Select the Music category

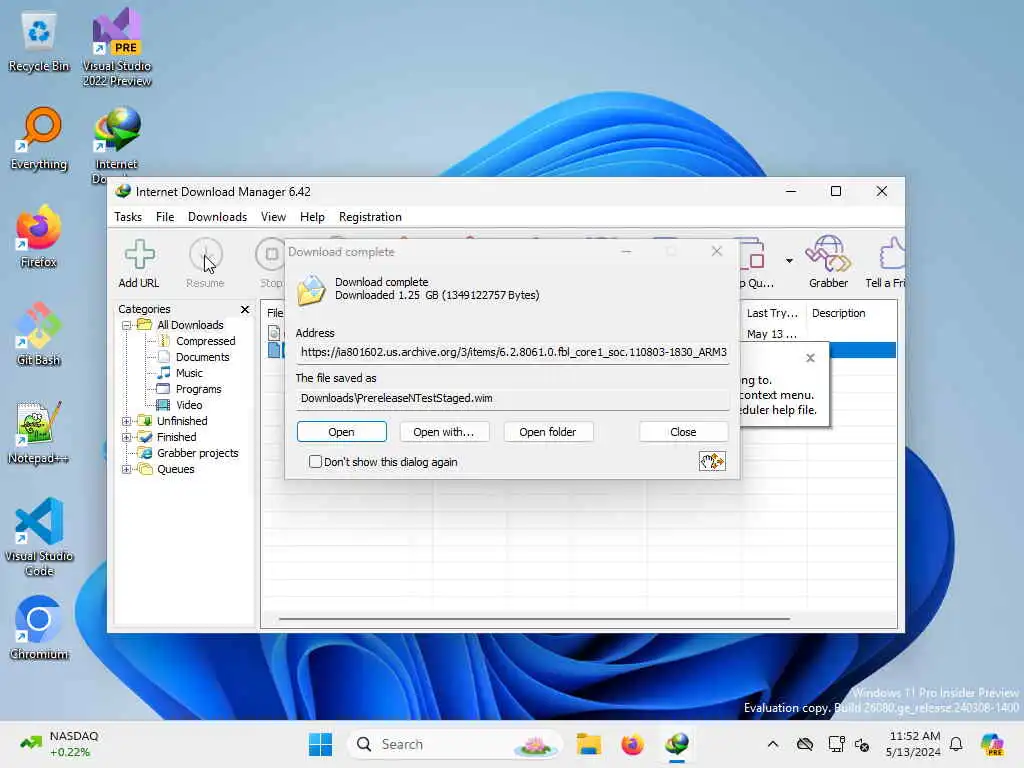click(189, 373)
